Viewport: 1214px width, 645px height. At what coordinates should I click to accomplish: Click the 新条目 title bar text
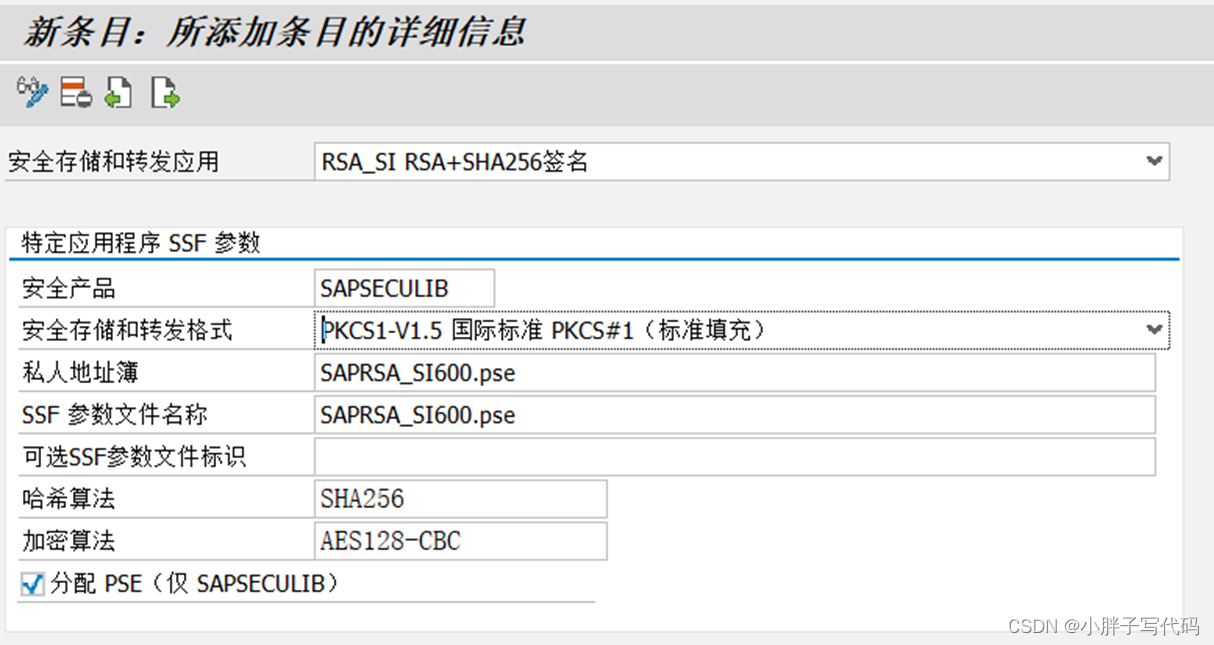(x=270, y=30)
